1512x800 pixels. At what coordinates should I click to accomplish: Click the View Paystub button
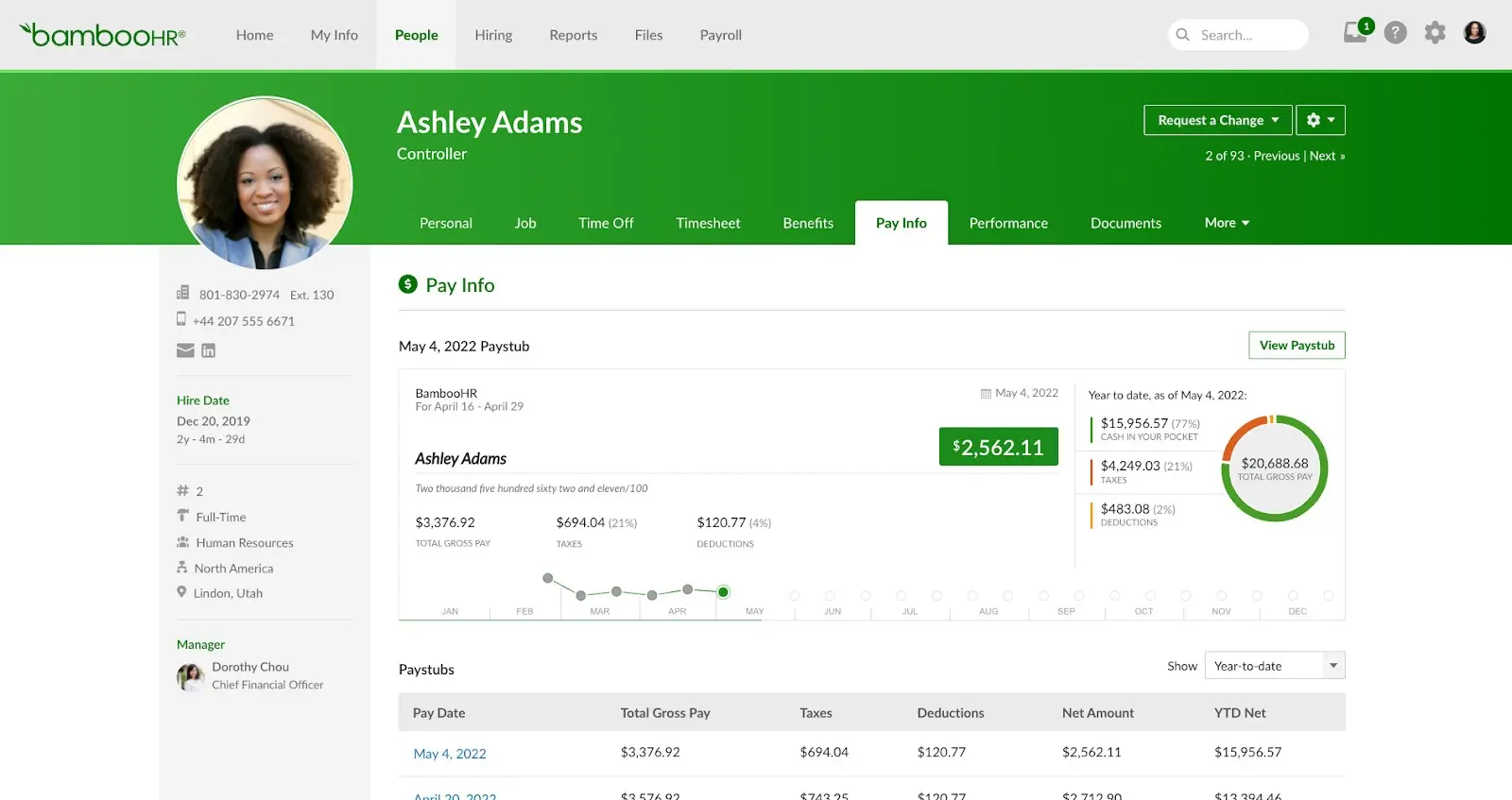pos(1297,345)
